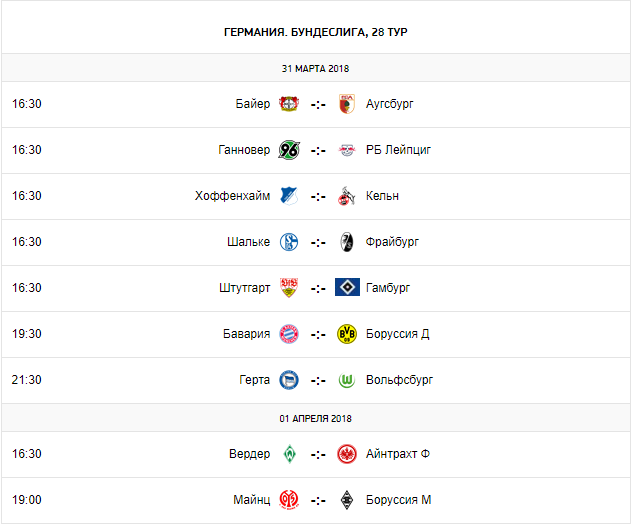Screen dimensions: 633x527
Task: Click the Hoffenheim club crest
Action: coord(289,196)
